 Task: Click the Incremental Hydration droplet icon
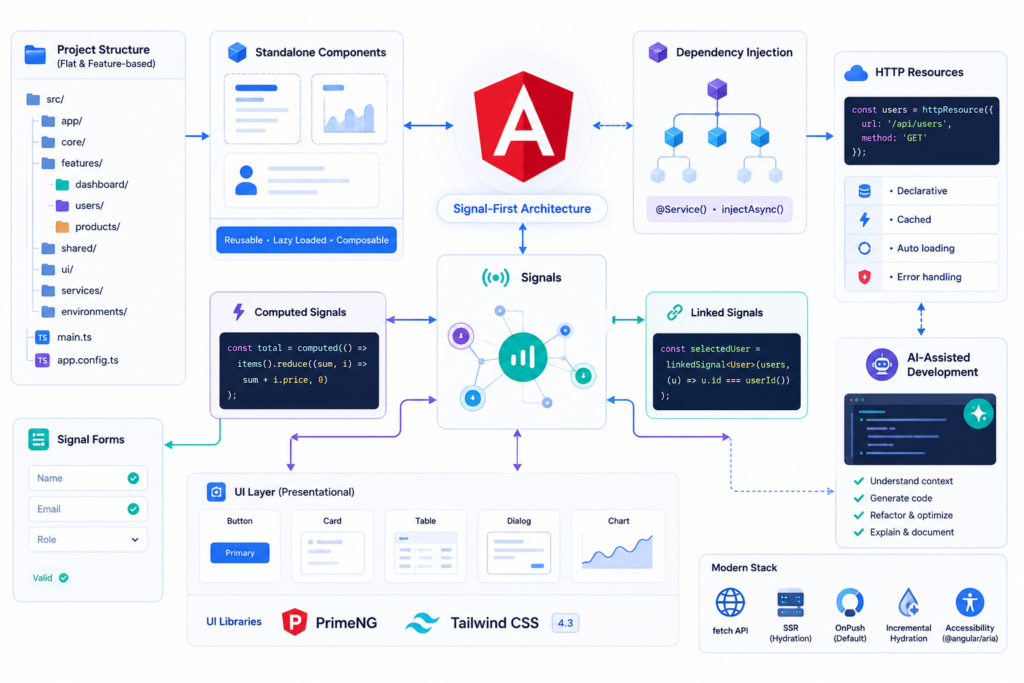pyautogui.click(x=908, y=603)
